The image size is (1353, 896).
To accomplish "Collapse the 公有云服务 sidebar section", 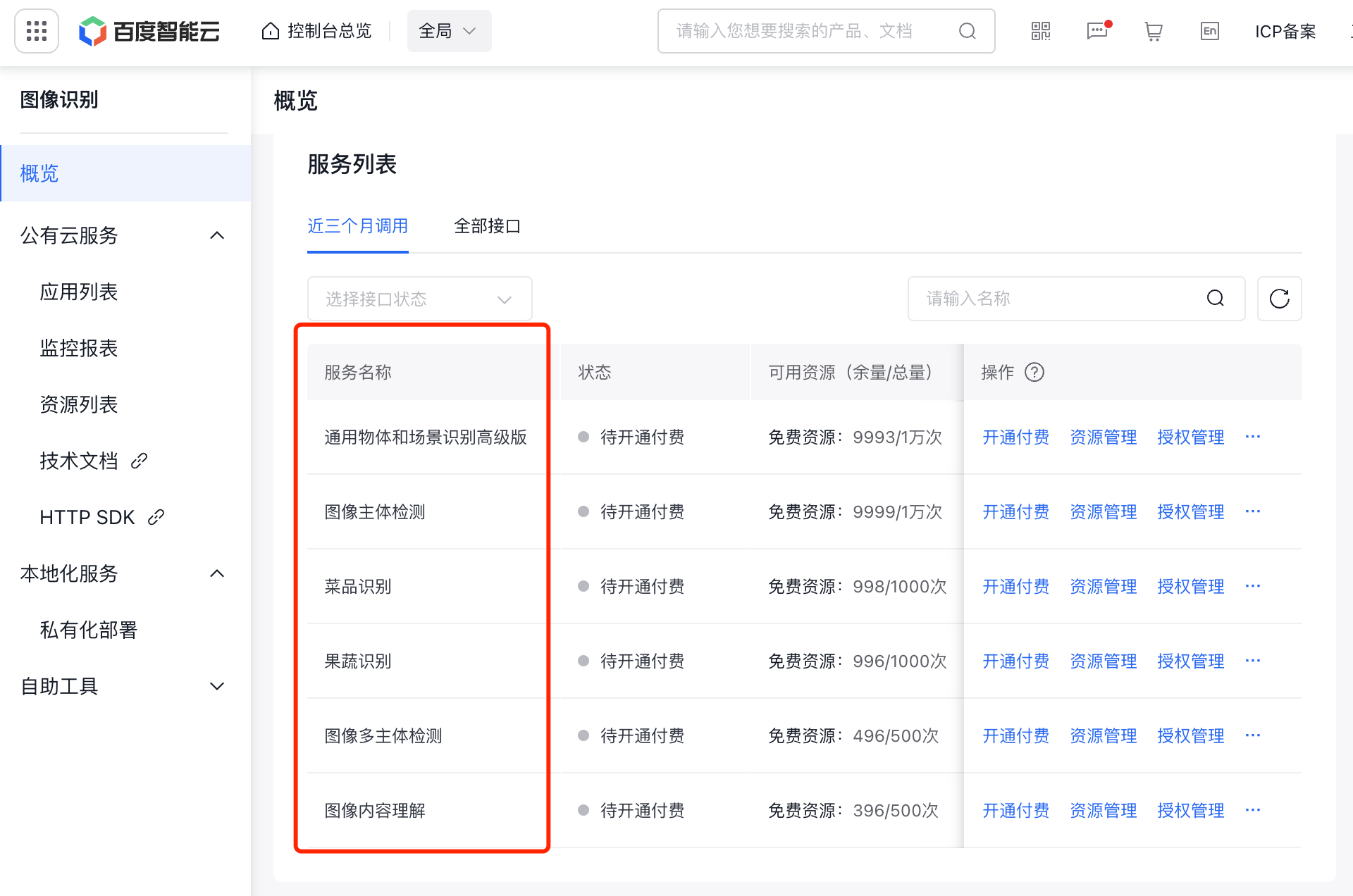I will (217, 235).
